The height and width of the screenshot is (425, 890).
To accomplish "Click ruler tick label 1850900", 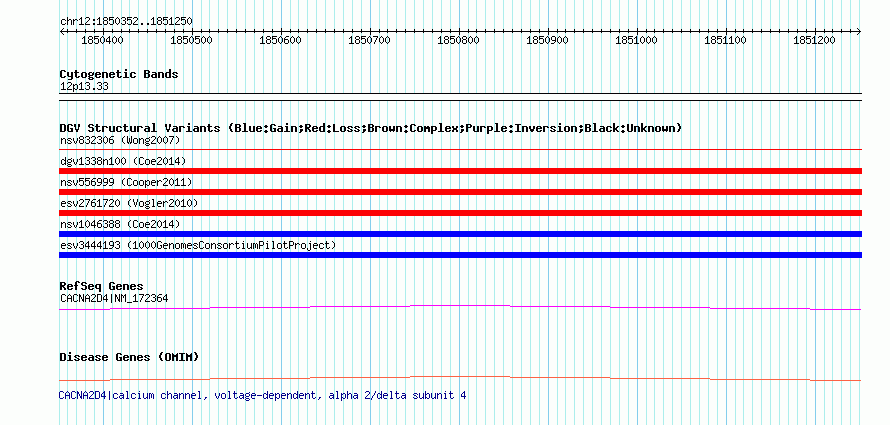I will tap(548, 40).
